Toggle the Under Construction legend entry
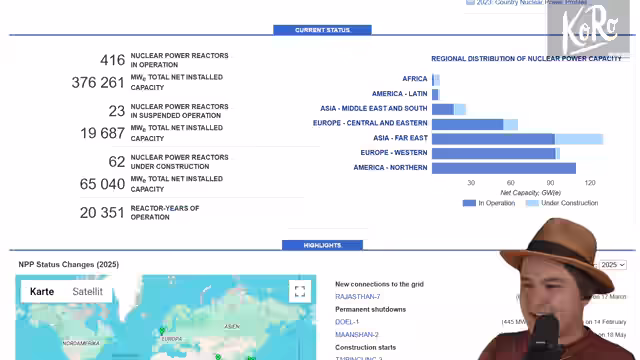Image resolution: width=640 pixels, height=360 pixels. 562,203
